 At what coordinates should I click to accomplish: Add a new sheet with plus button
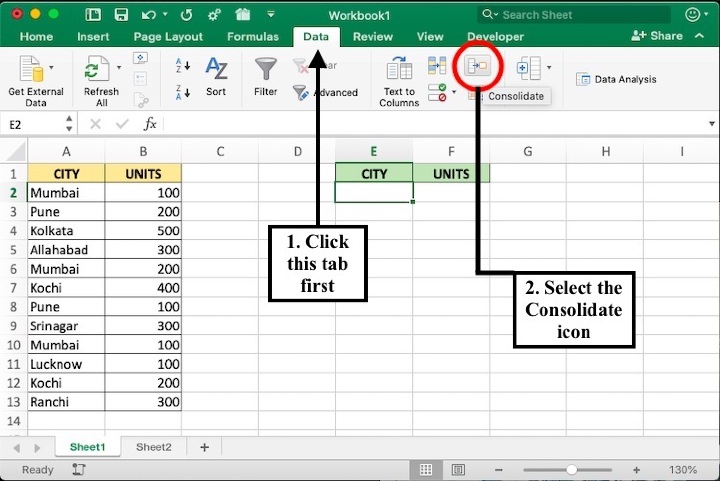coord(205,447)
